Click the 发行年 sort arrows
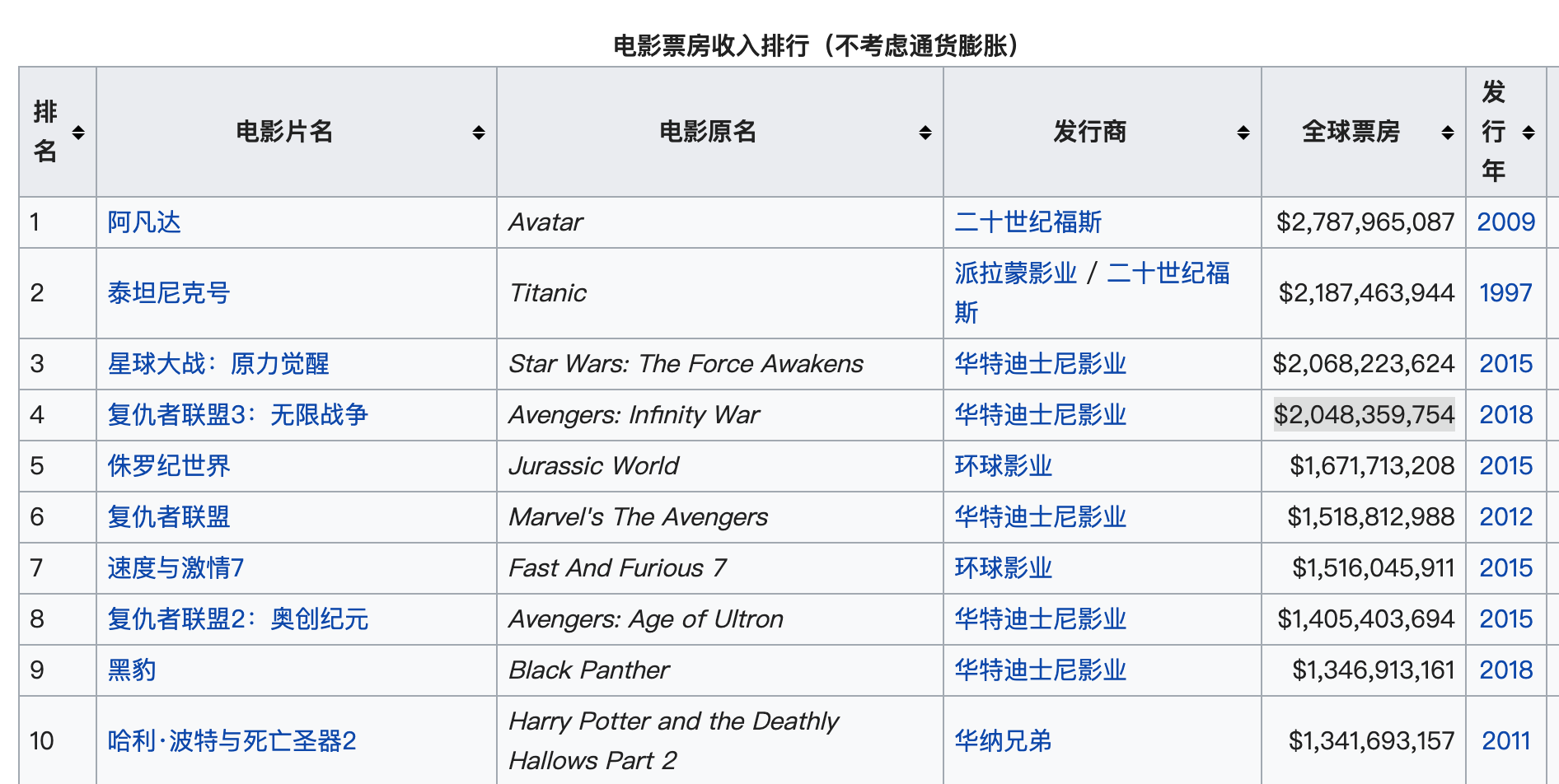The width and height of the screenshot is (1559, 784). (x=1528, y=133)
